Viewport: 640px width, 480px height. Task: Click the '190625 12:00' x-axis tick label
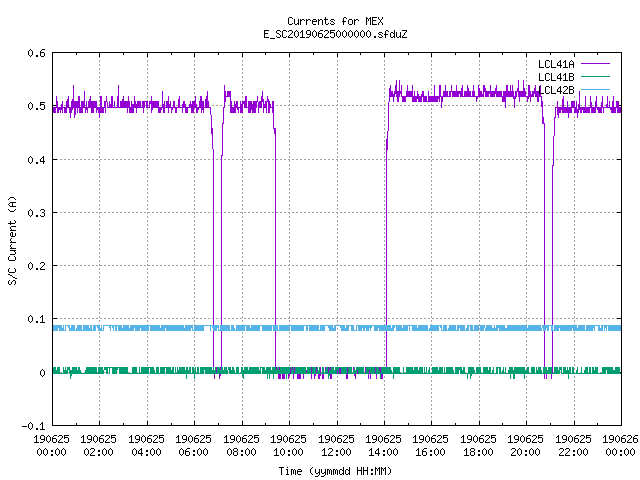point(336,446)
